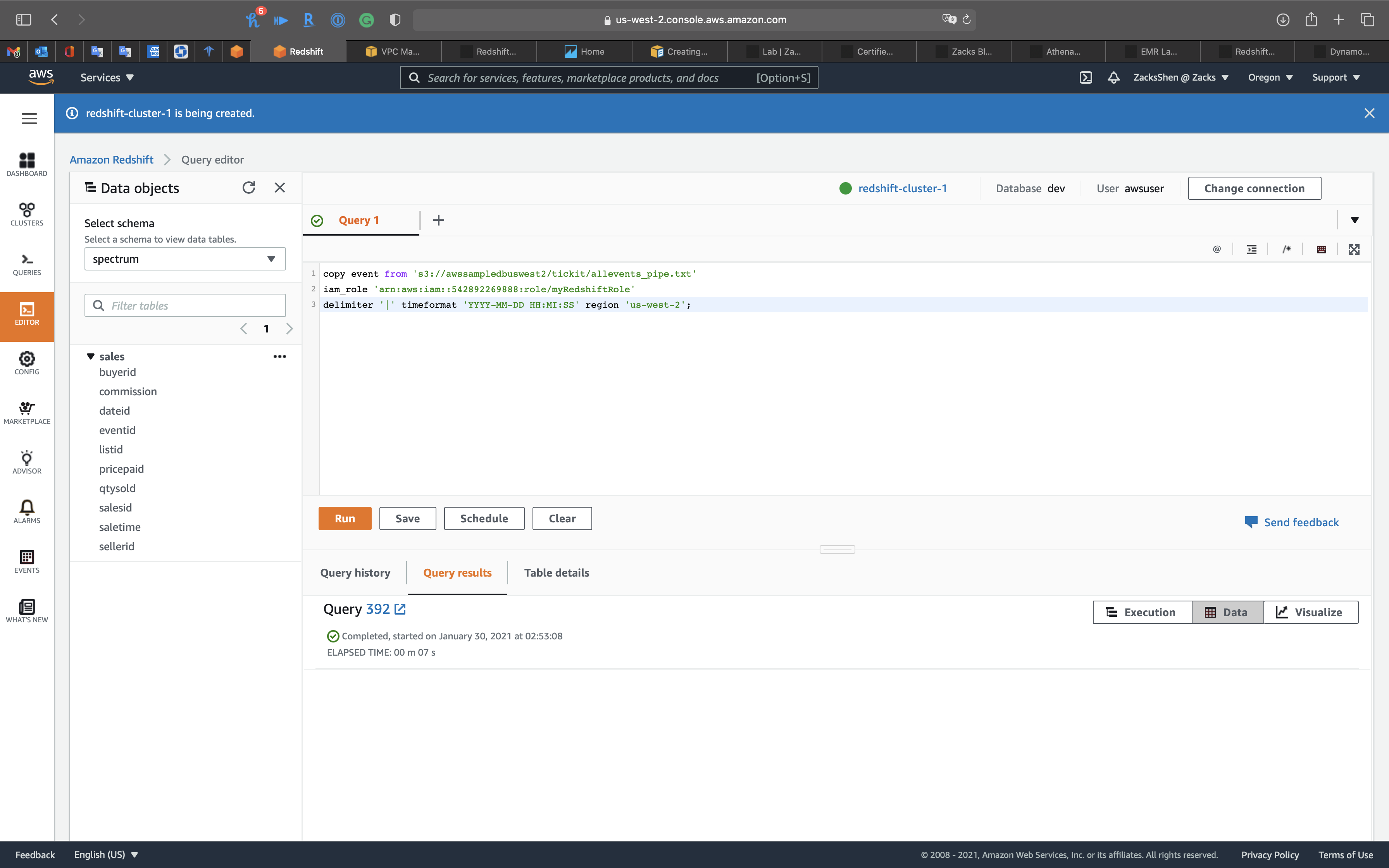Collapse the sales table tree
Screen dimensions: 1389x868
pyautogui.click(x=91, y=356)
